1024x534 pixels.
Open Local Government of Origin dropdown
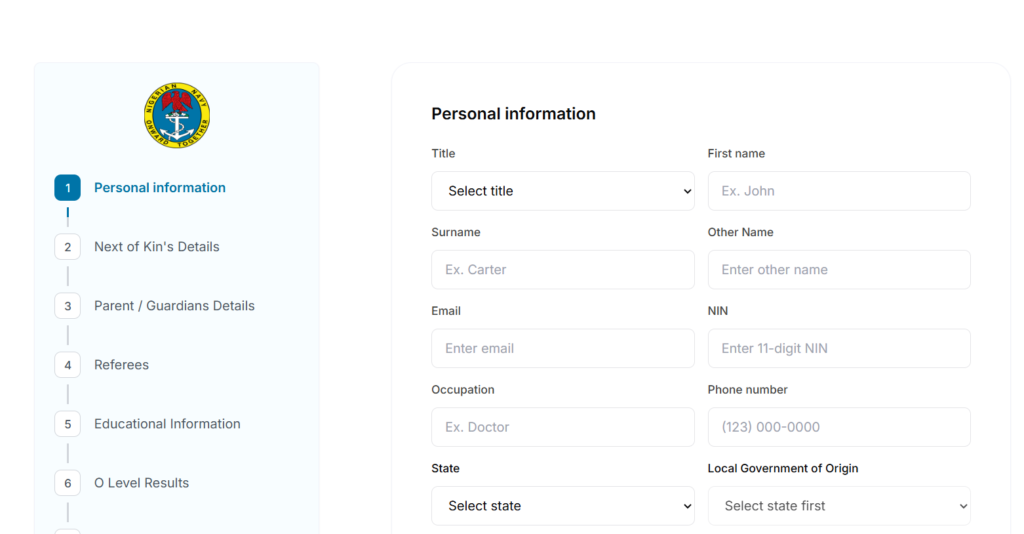[x=839, y=506]
